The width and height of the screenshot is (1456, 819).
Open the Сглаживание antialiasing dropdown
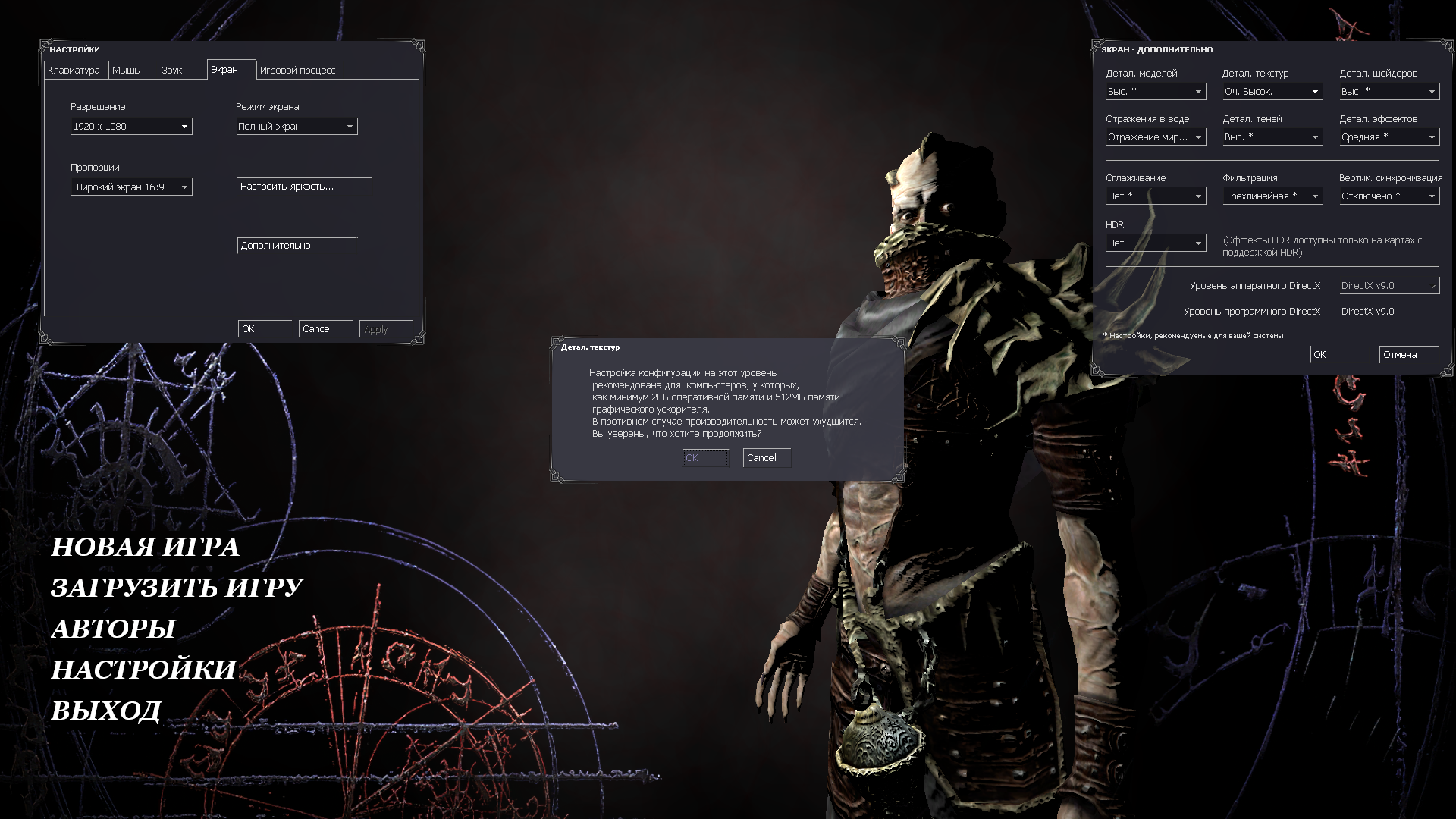tap(1156, 196)
